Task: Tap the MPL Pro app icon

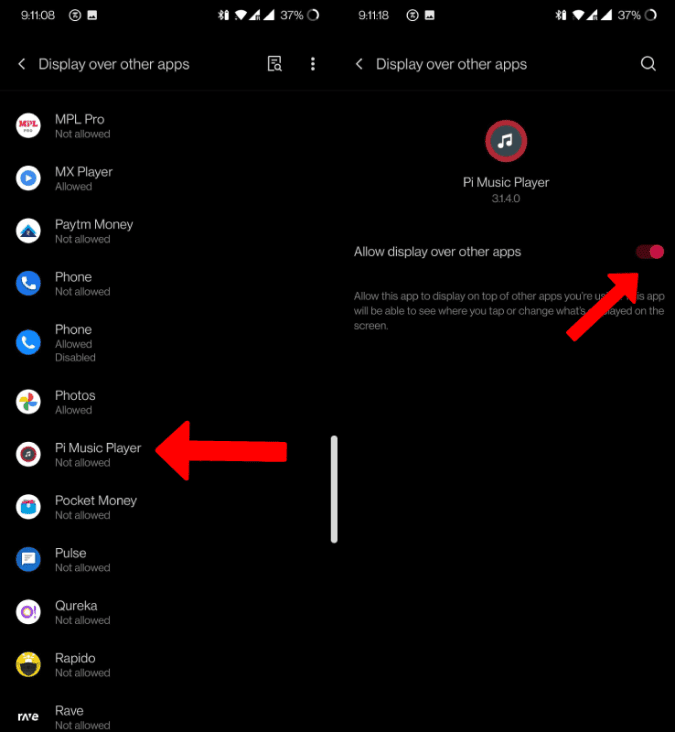Action: pos(28,126)
